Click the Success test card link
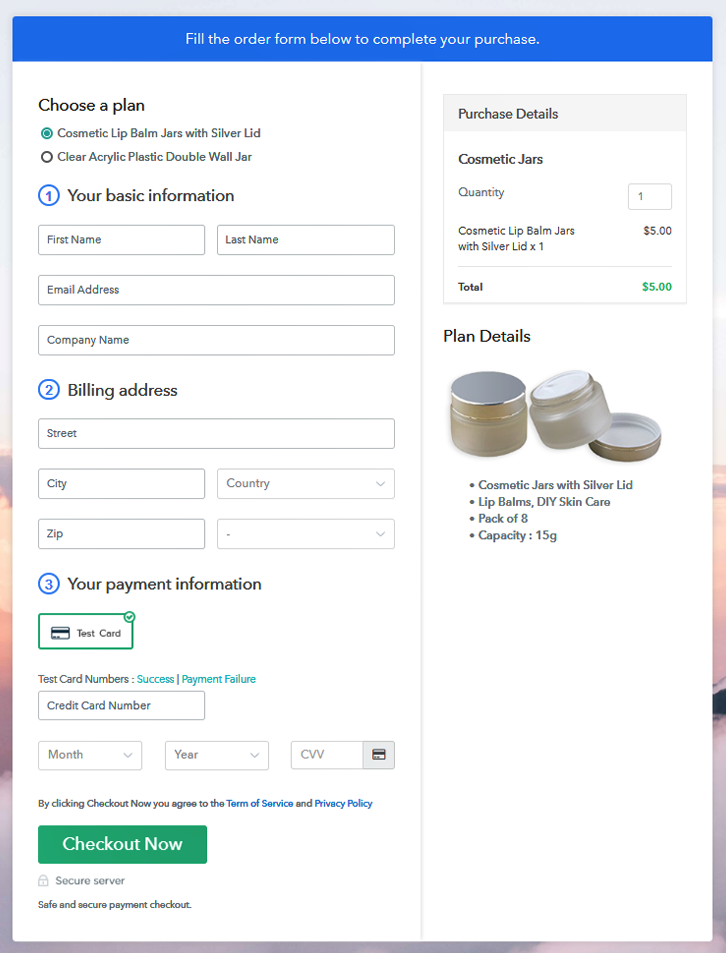Viewport: 726px width, 953px height. (x=155, y=679)
